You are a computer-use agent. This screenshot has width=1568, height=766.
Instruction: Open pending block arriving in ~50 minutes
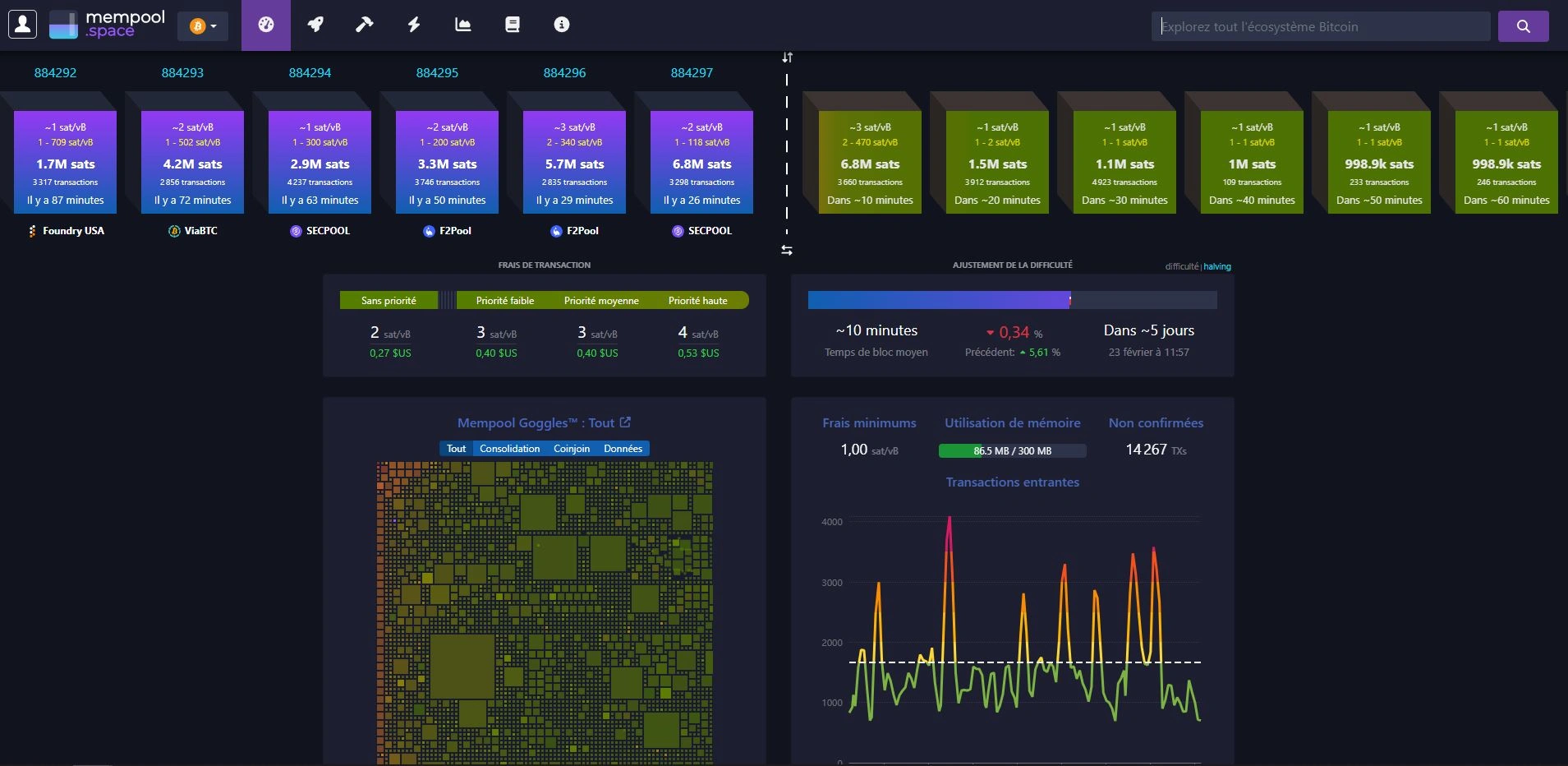pos(1379,163)
